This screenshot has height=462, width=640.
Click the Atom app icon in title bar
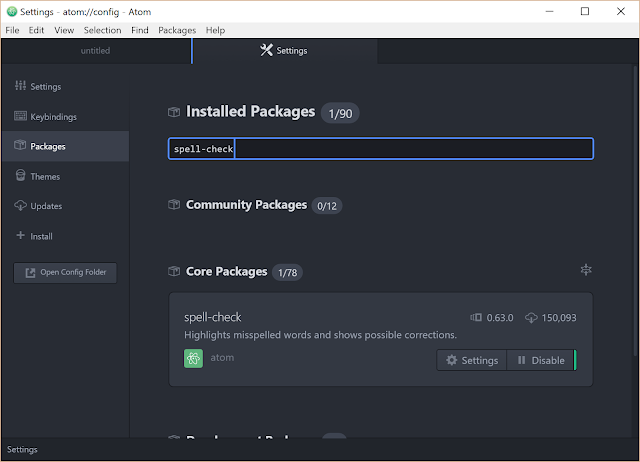(x=12, y=11)
